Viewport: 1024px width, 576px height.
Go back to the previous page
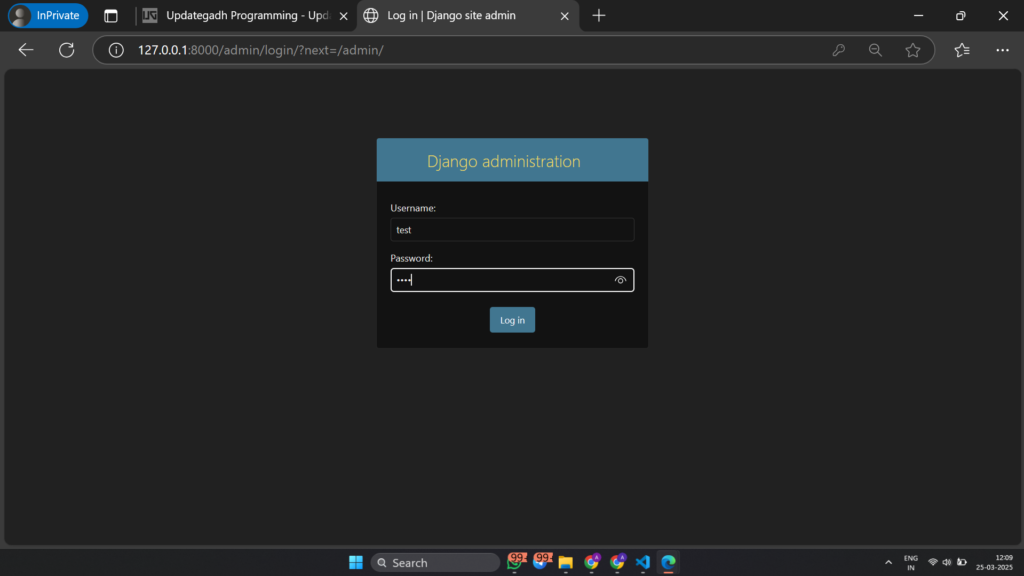[25, 50]
